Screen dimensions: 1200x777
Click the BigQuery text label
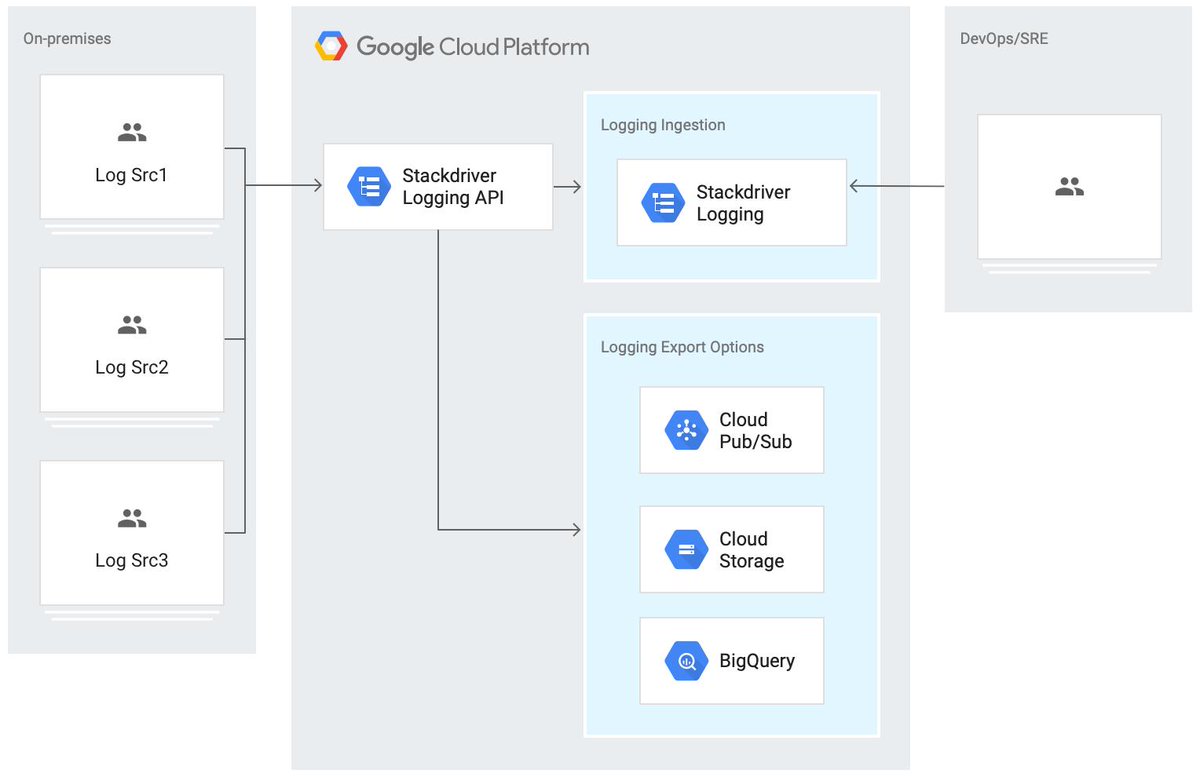pyautogui.click(x=757, y=661)
